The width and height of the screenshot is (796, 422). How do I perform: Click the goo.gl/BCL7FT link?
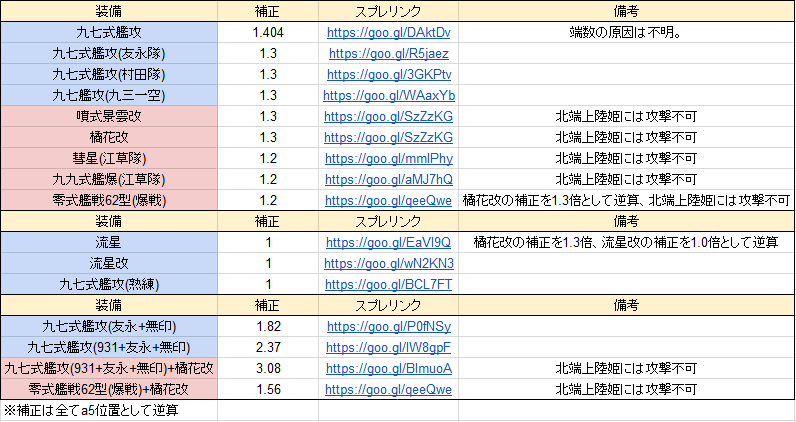(388, 284)
